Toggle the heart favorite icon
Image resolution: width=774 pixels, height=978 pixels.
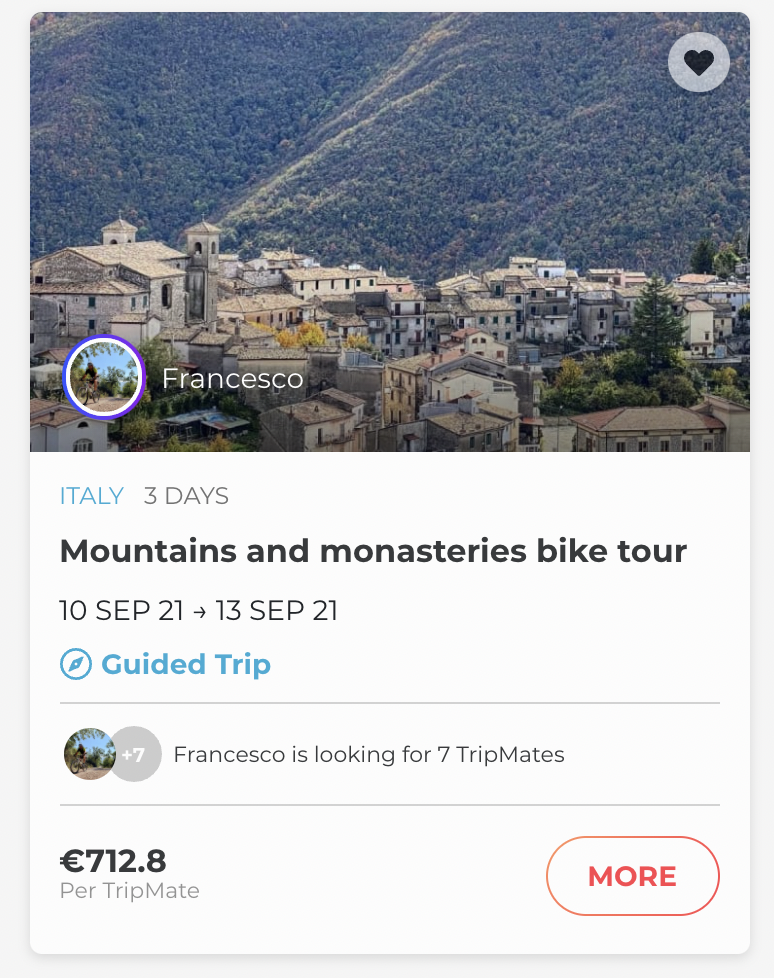pyautogui.click(x=698, y=62)
